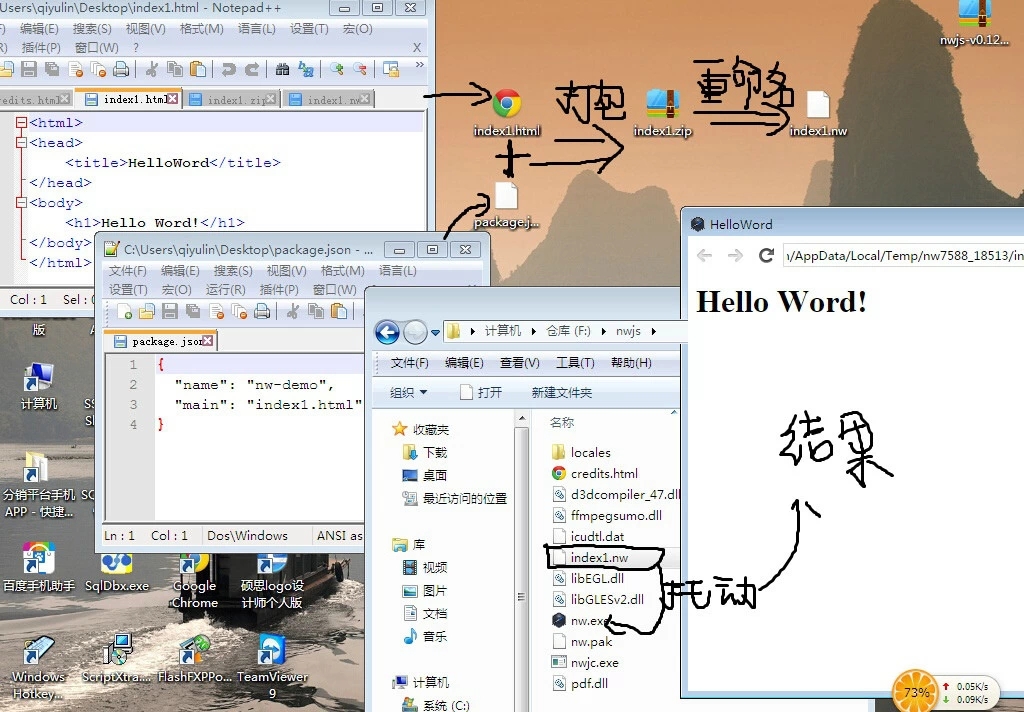Screen dimensions: 1024x712
Task: Expand the nwjs breadcrumb arrow in address bar
Action: click(x=654, y=330)
